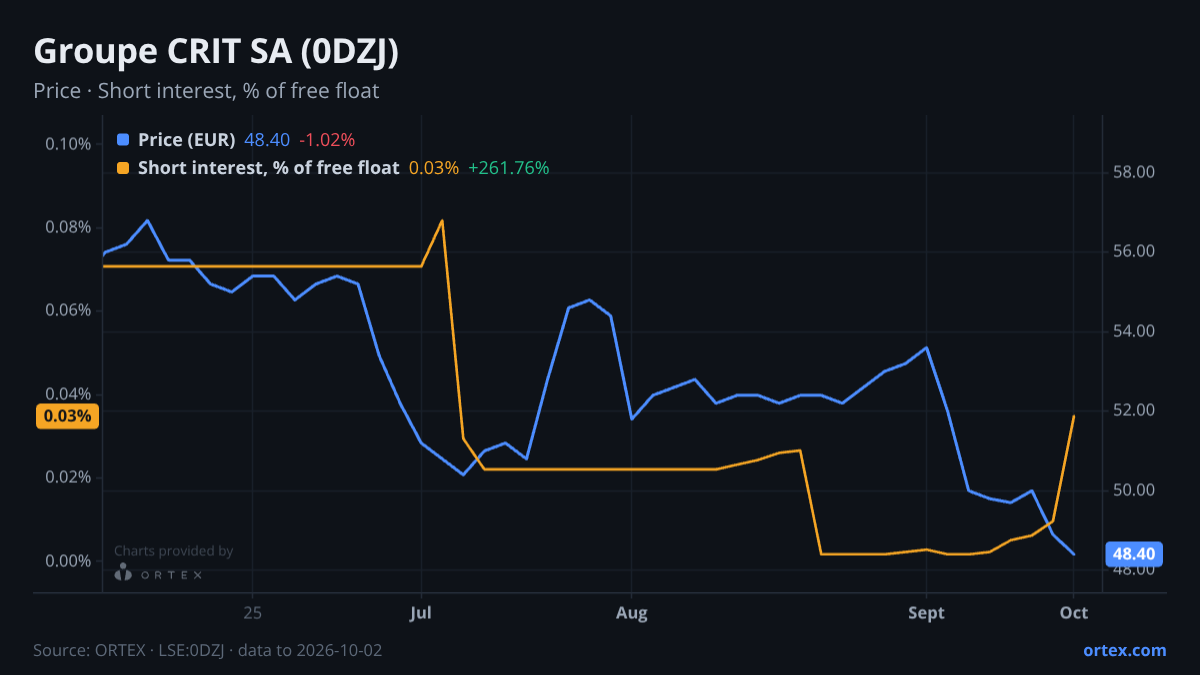The height and width of the screenshot is (675, 1200).
Task: Click the 50.00 right axis label
Action: (1134, 490)
